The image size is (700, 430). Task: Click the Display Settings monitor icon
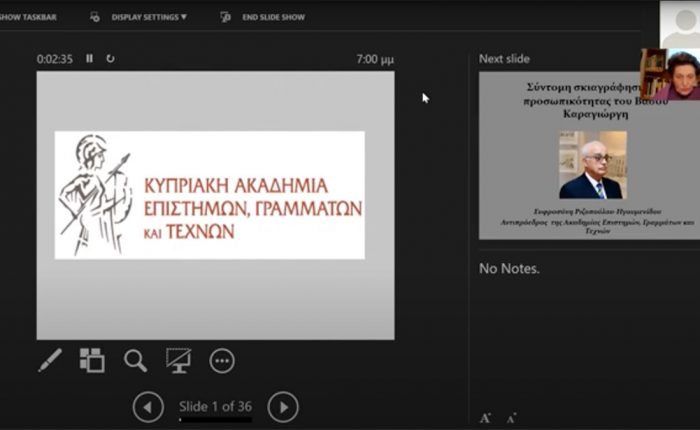coord(95,17)
